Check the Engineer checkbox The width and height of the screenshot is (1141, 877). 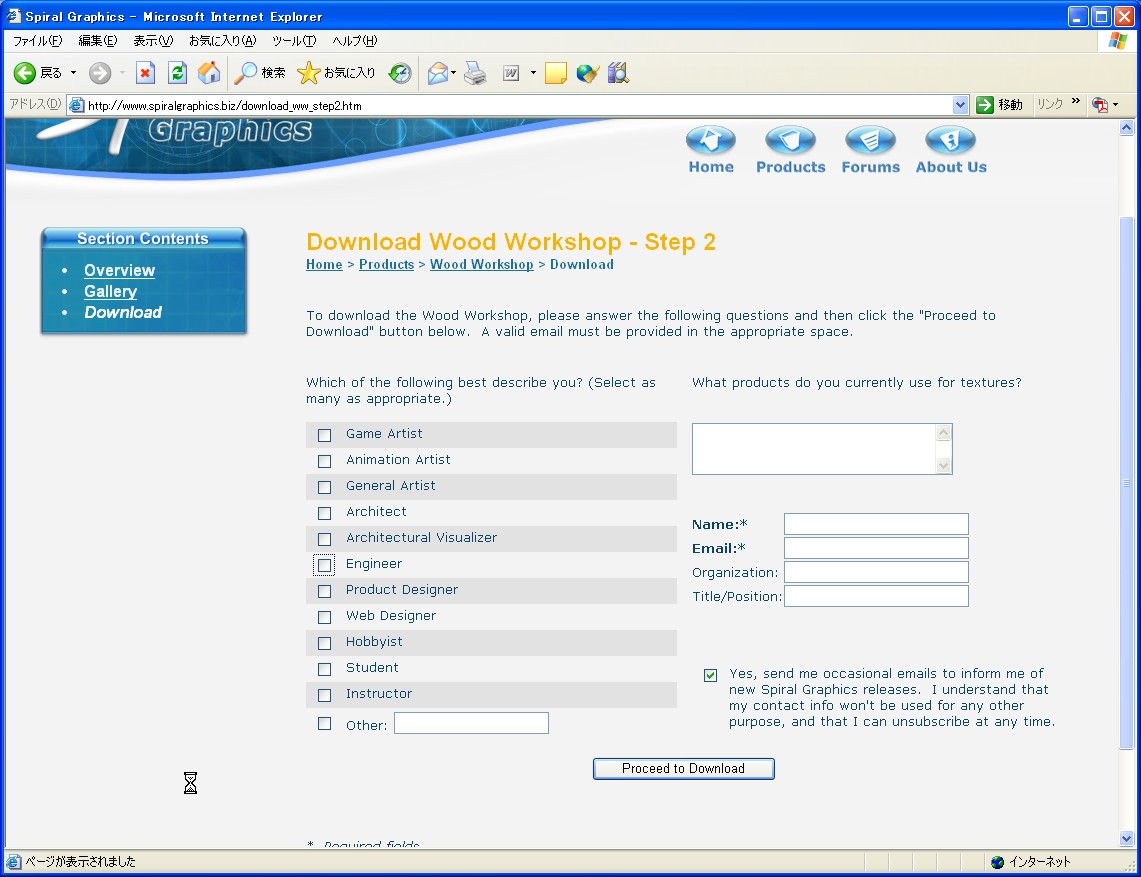click(325, 565)
